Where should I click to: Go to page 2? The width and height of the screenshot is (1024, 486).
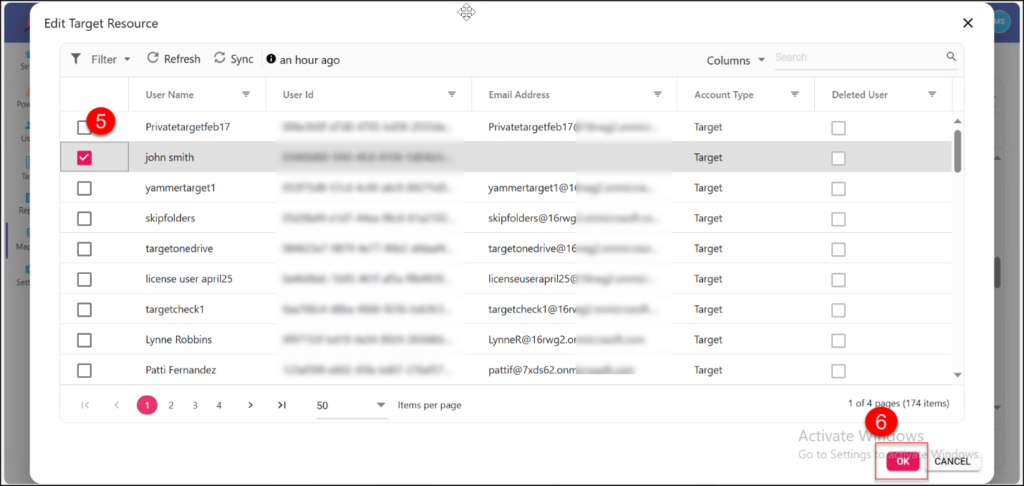(171, 405)
